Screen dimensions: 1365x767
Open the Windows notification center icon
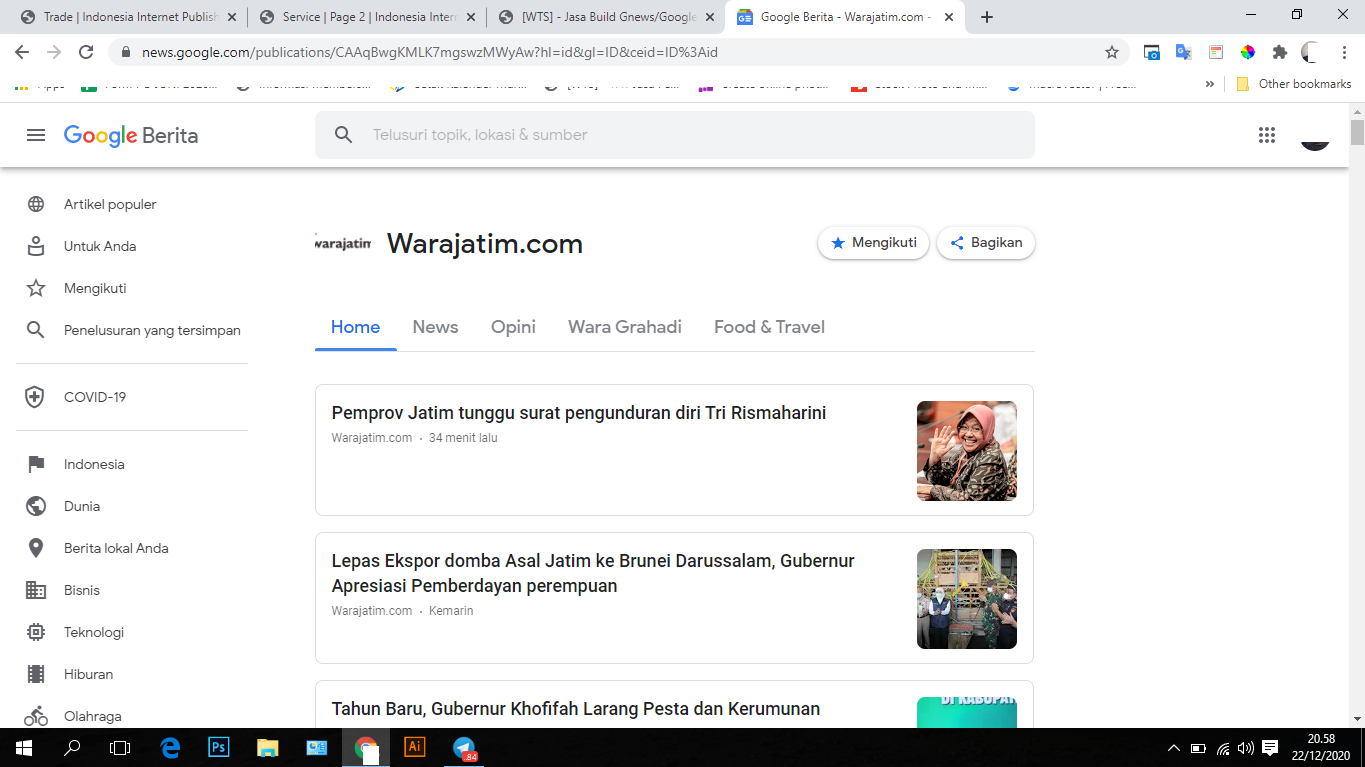point(1270,747)
